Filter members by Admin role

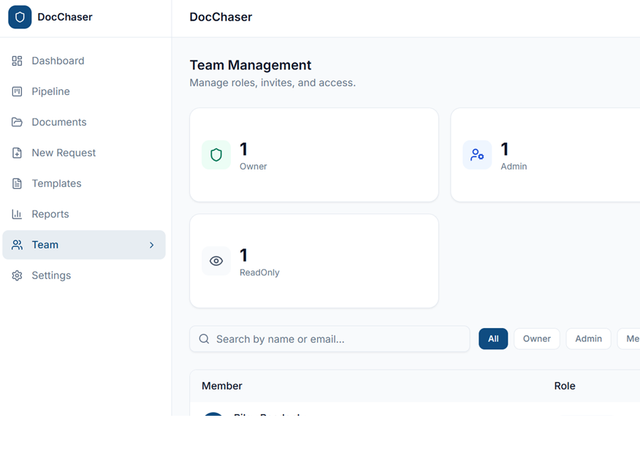(x=589, y=339)
